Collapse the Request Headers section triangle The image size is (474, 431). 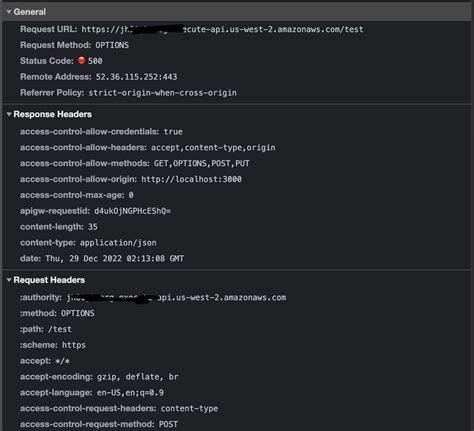(9, 280)
